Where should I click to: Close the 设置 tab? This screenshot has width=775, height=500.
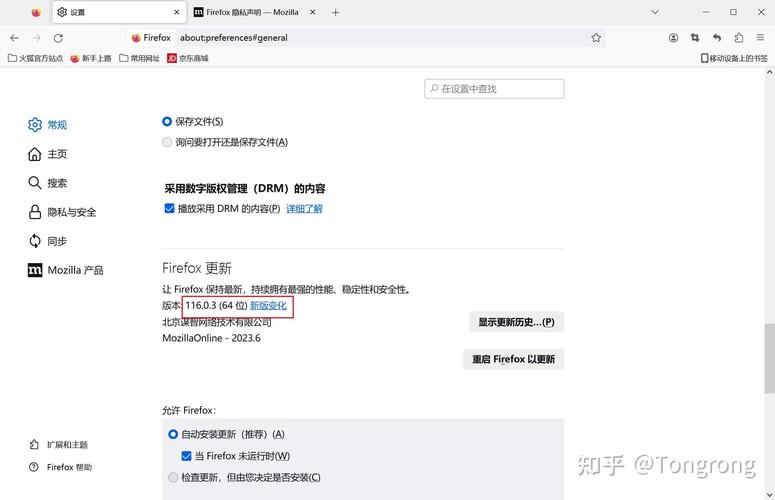176,12
